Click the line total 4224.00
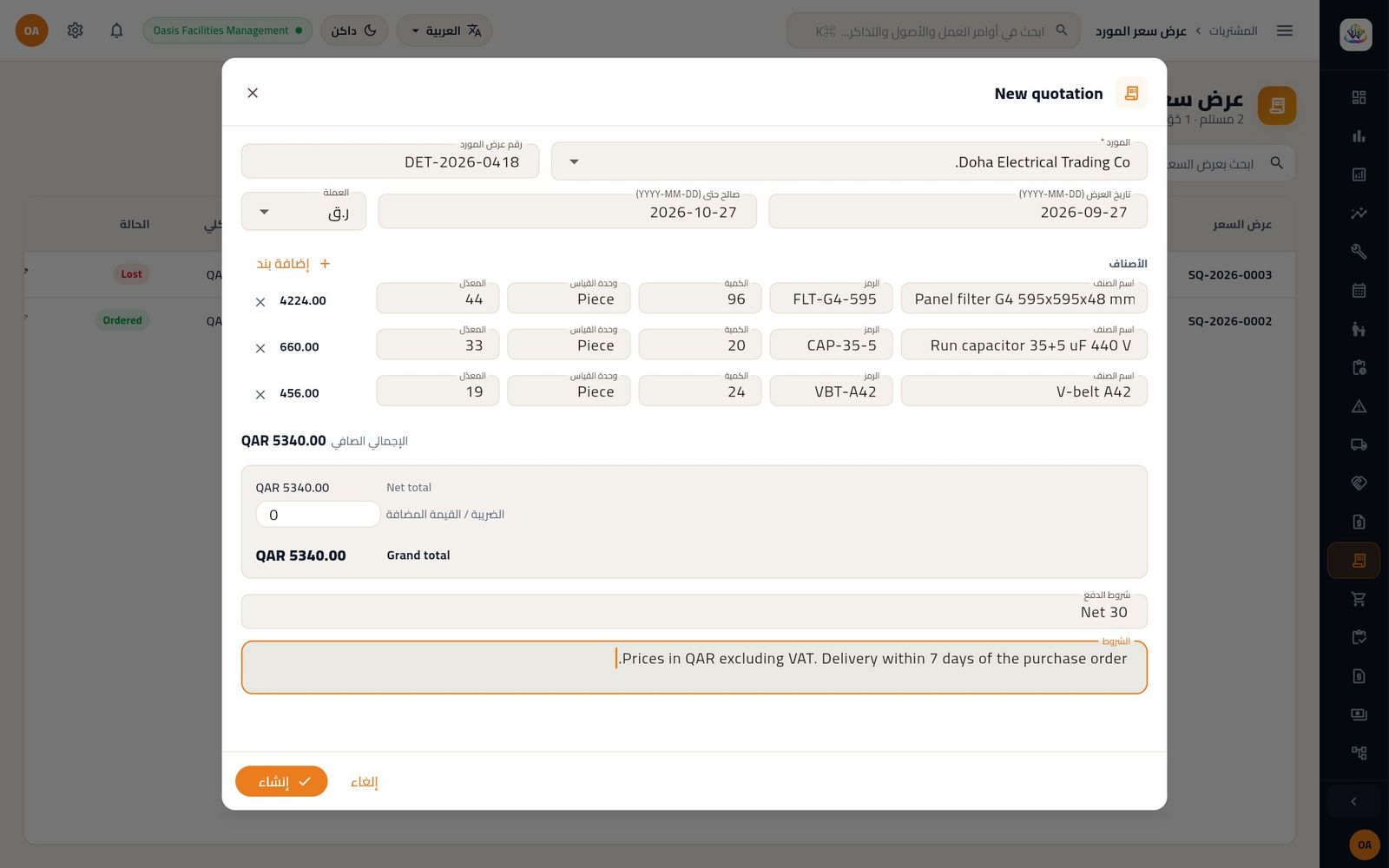This screenshot has width=1389, height=868. 303,300
